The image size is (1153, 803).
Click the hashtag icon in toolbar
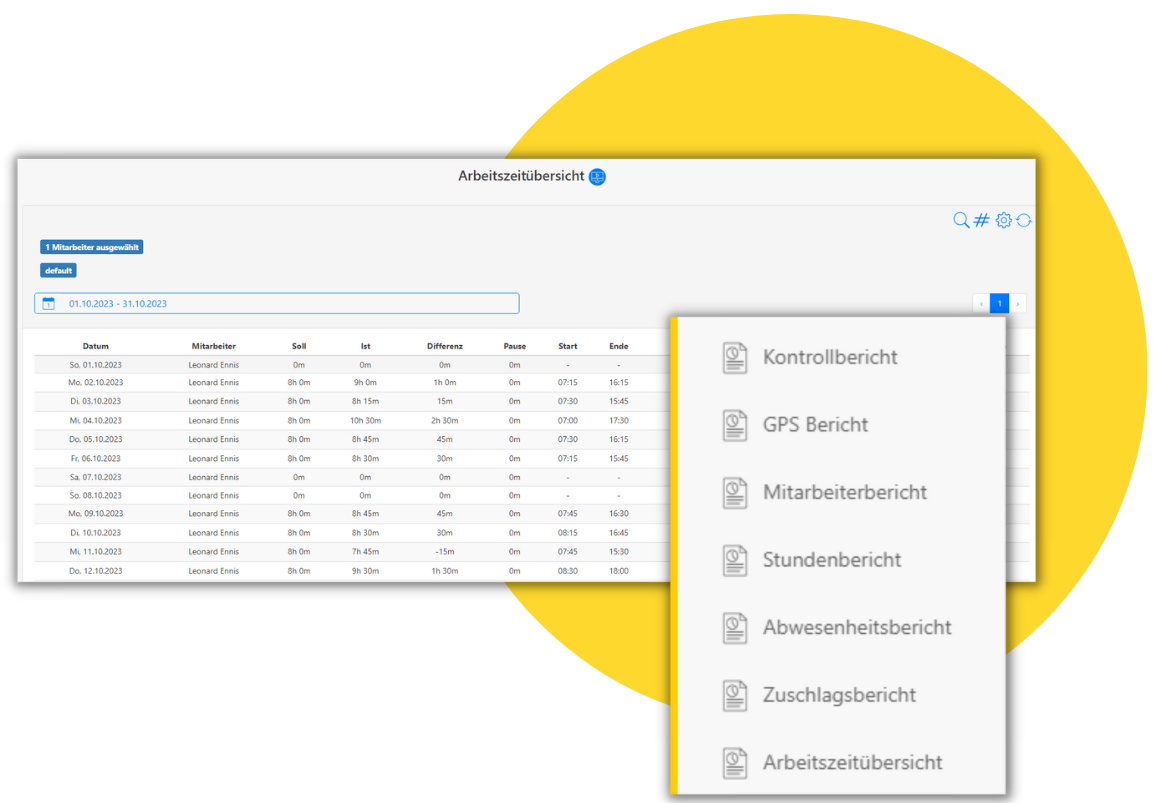tap(981, 220)
